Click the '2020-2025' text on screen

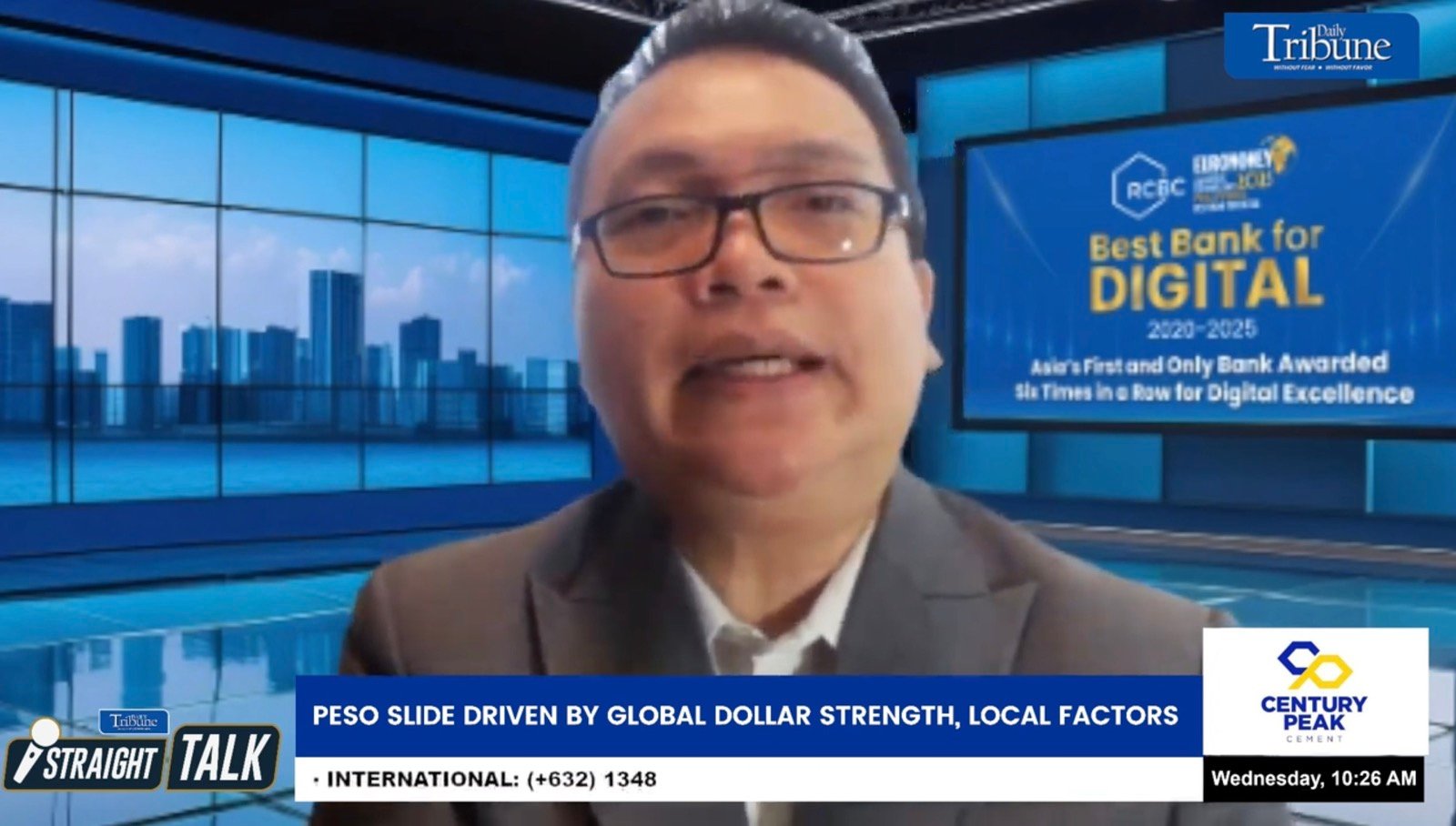coord(1201,328)
